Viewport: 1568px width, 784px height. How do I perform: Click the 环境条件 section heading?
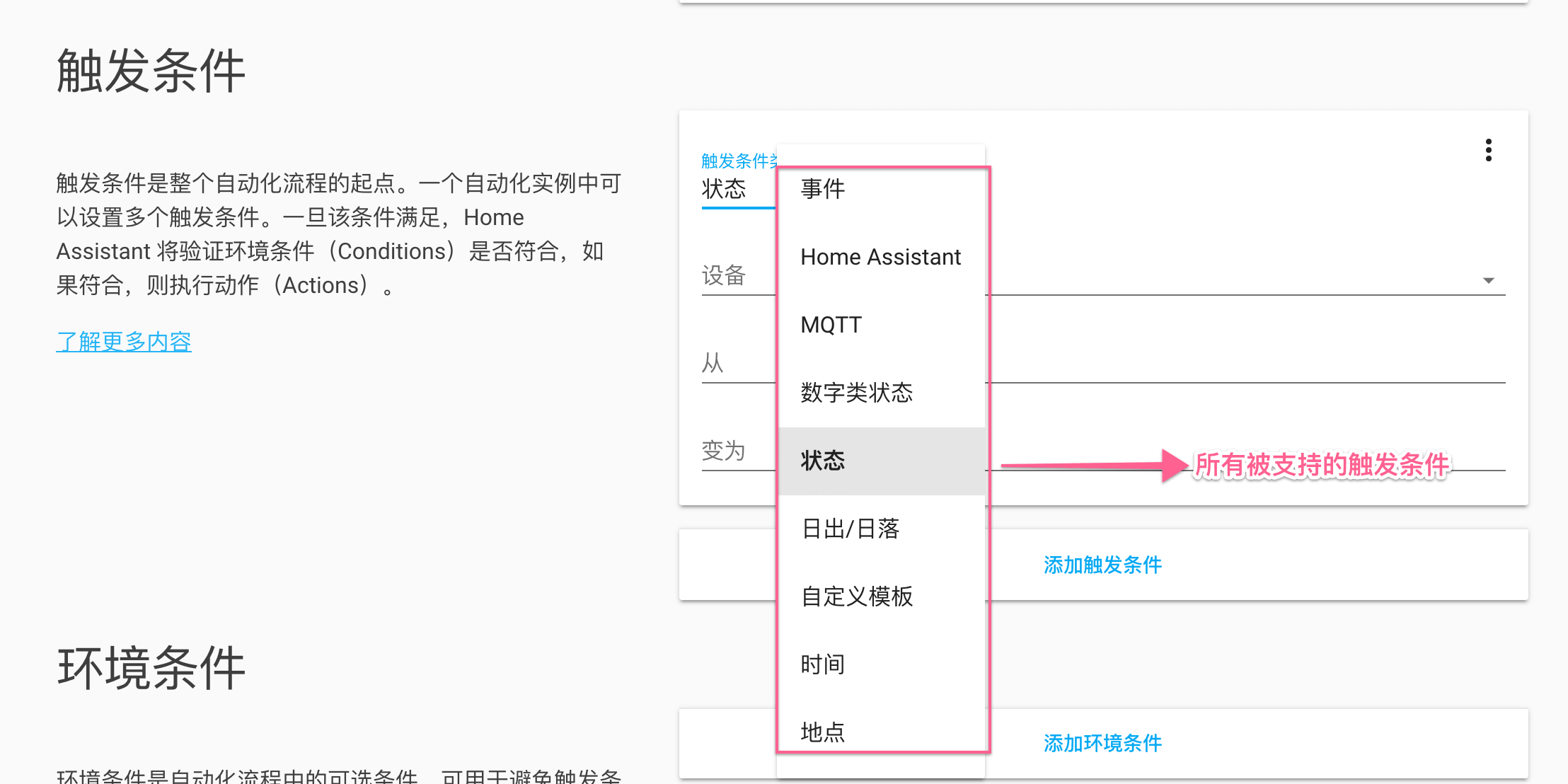[x=151, y=668]
